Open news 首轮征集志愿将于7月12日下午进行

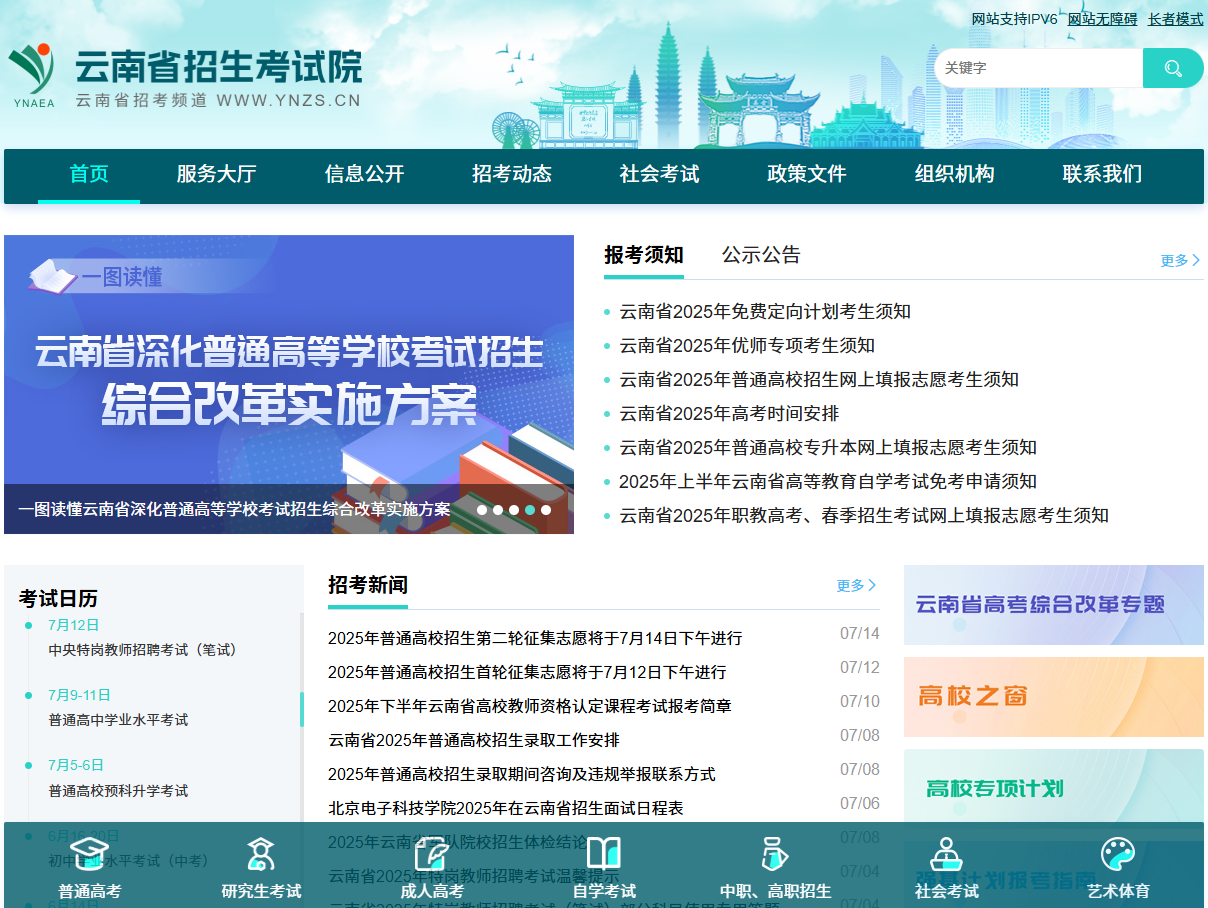pos(527,672)
